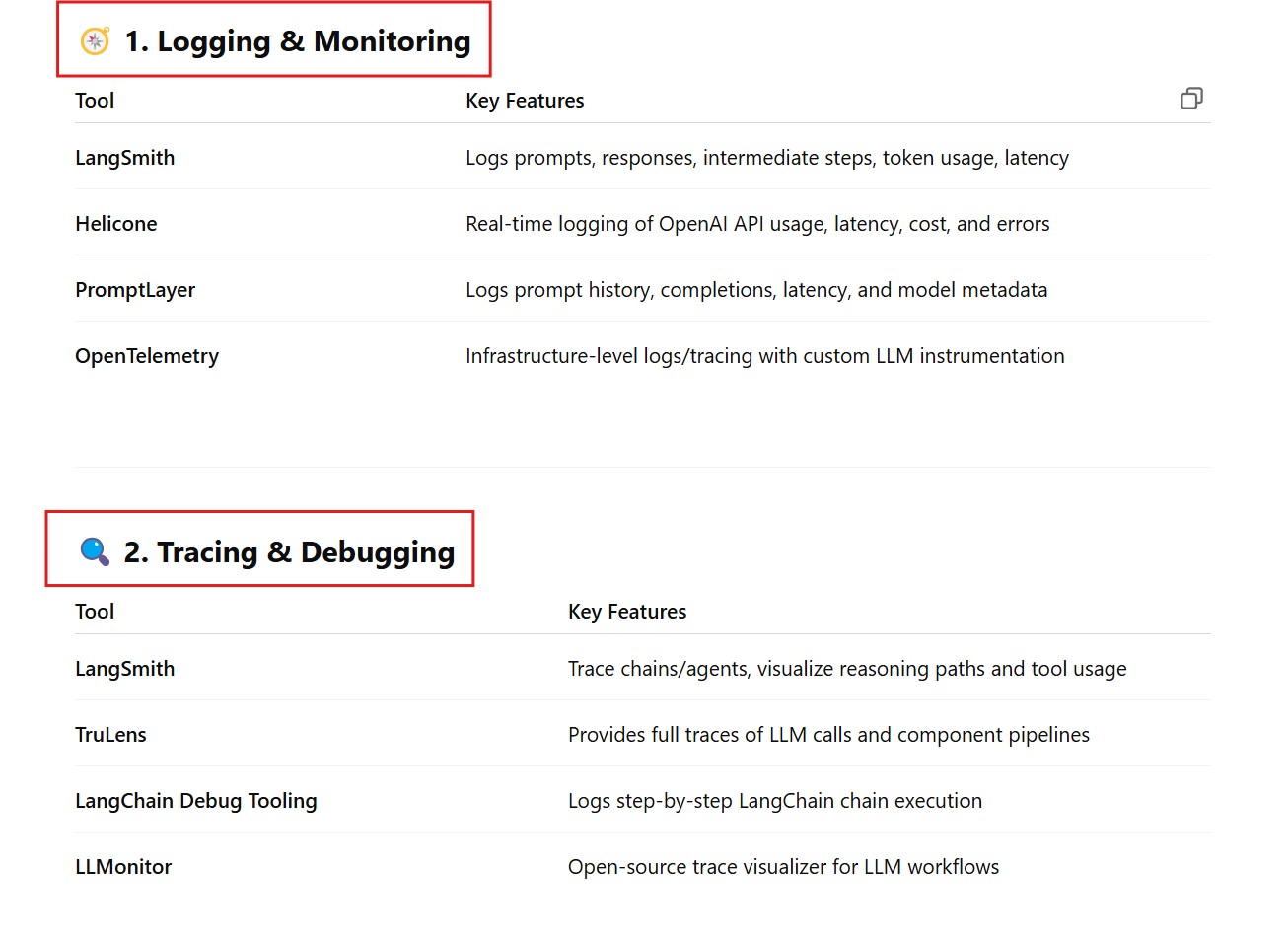Click the PromptLayer tool name
This screenshot has width=1288, height=947.
[x=135, y=290]
